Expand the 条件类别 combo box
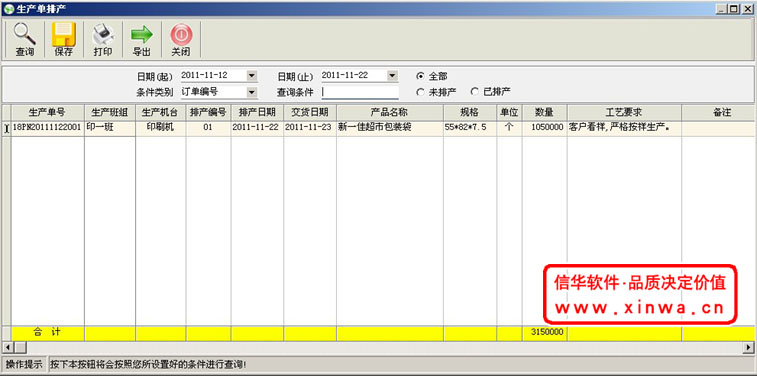 (x=252, y=92)
